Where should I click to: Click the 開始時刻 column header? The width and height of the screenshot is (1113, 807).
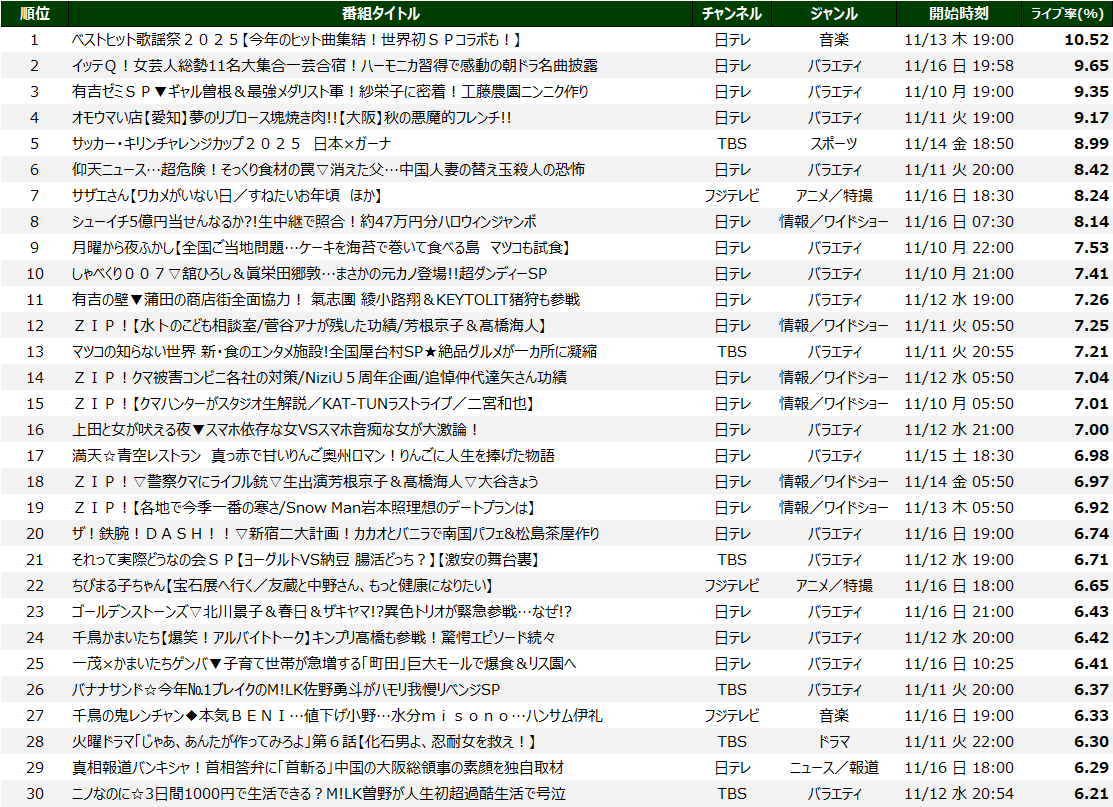coord(958,13)
